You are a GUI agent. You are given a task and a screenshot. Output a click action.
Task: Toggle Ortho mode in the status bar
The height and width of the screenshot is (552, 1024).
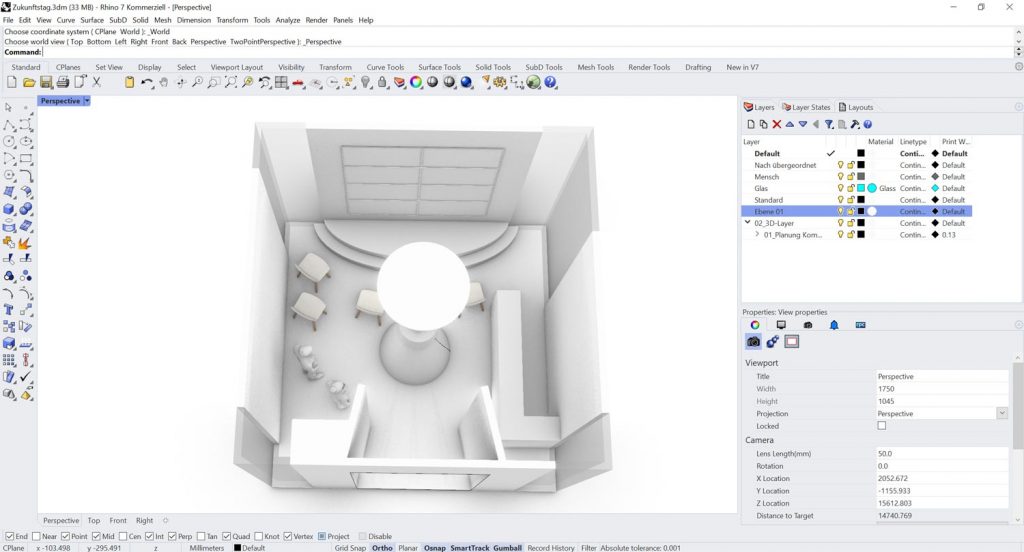click(x=382, y=548)
